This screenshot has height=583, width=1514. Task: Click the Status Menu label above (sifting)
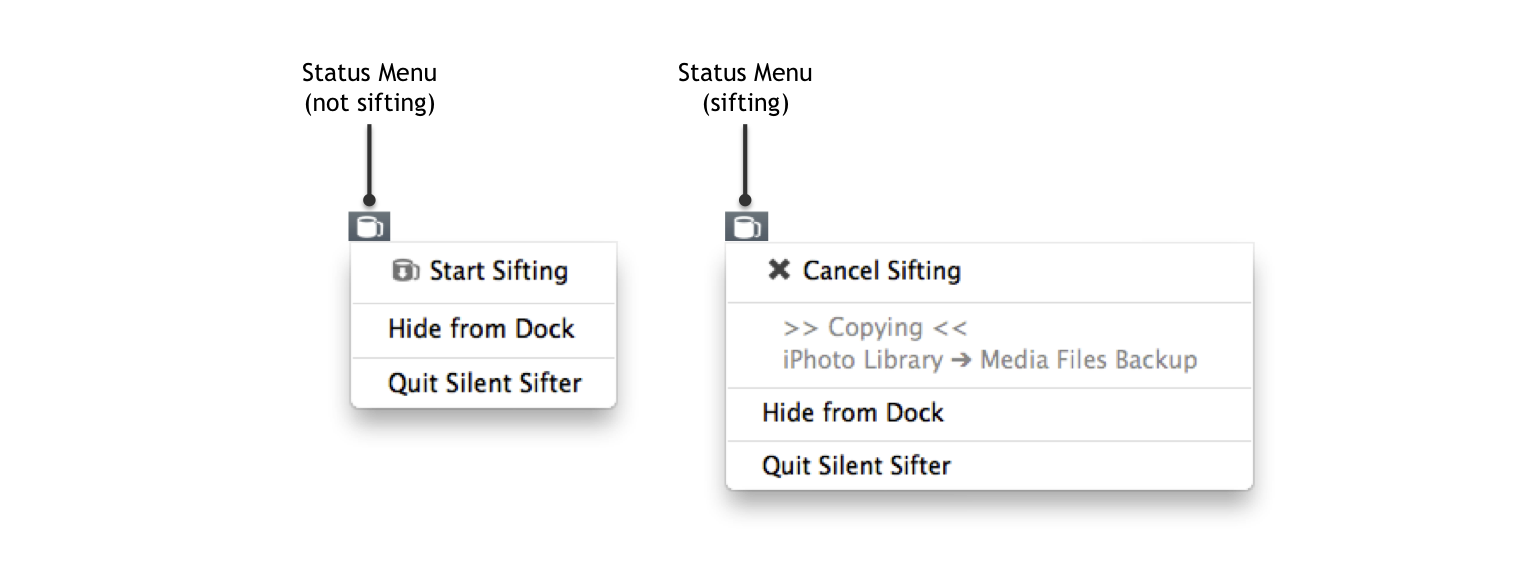click(x=745, y=73)
